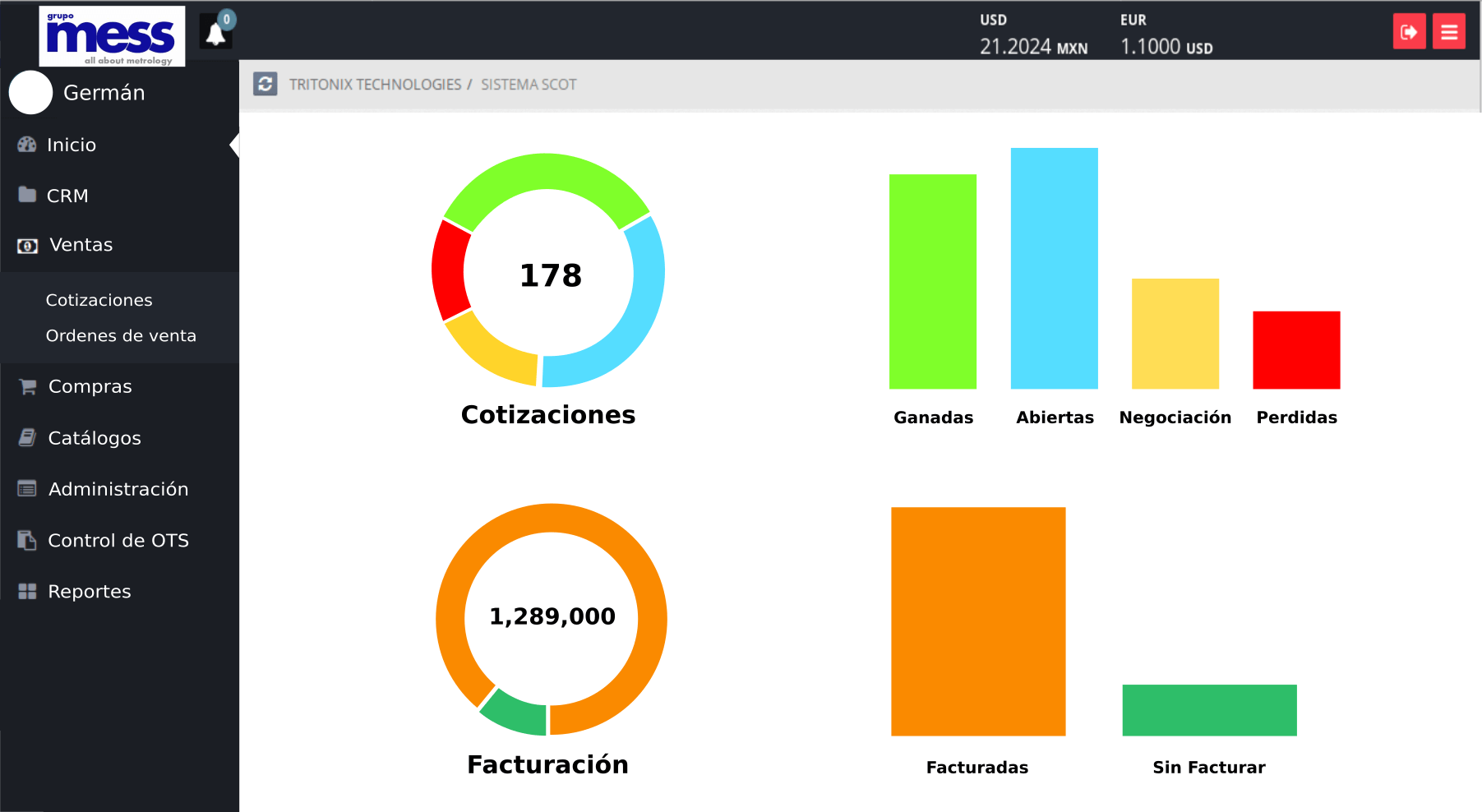Open Ordenes de venta submenu item

tap(121, 335)
